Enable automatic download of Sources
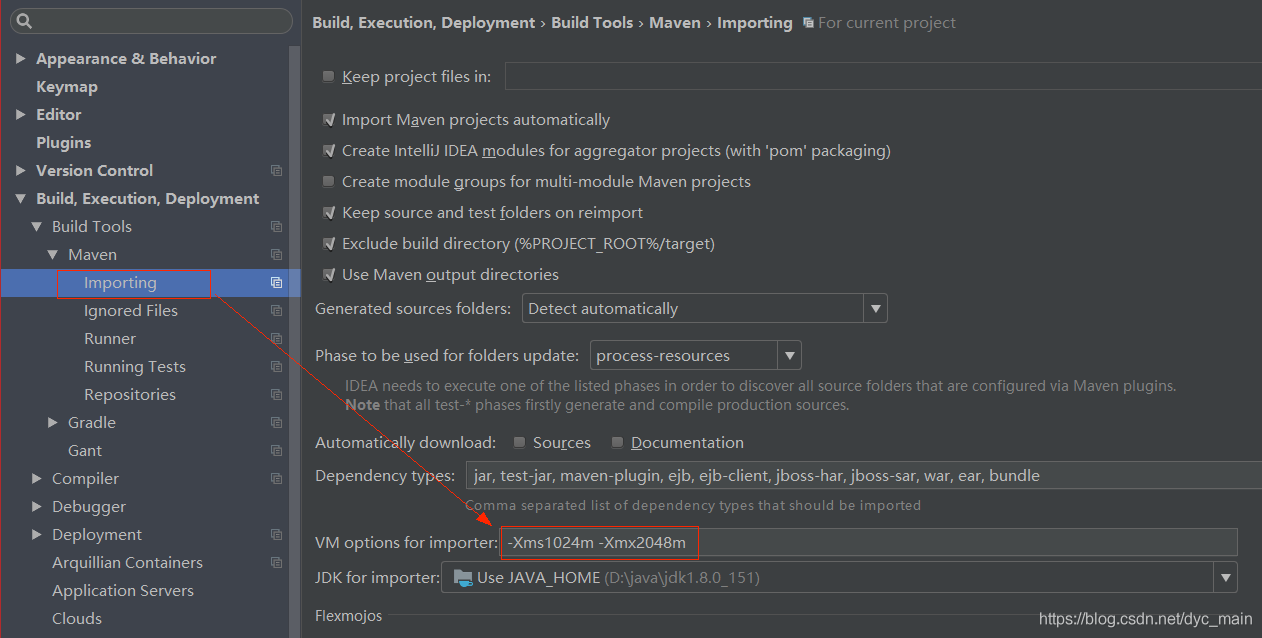Screen dimensions: 1262x638 tap(520, 443)
